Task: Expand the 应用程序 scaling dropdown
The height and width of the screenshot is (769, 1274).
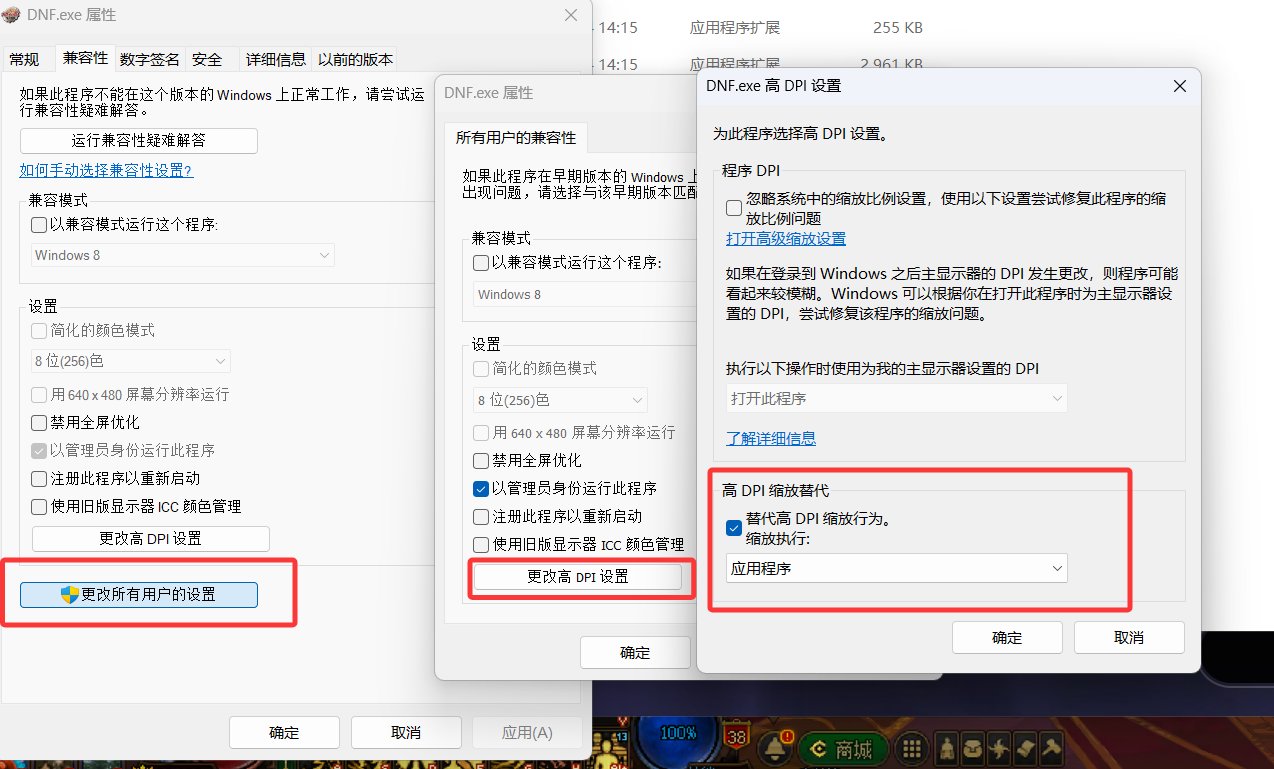Action: coord(896,569)
